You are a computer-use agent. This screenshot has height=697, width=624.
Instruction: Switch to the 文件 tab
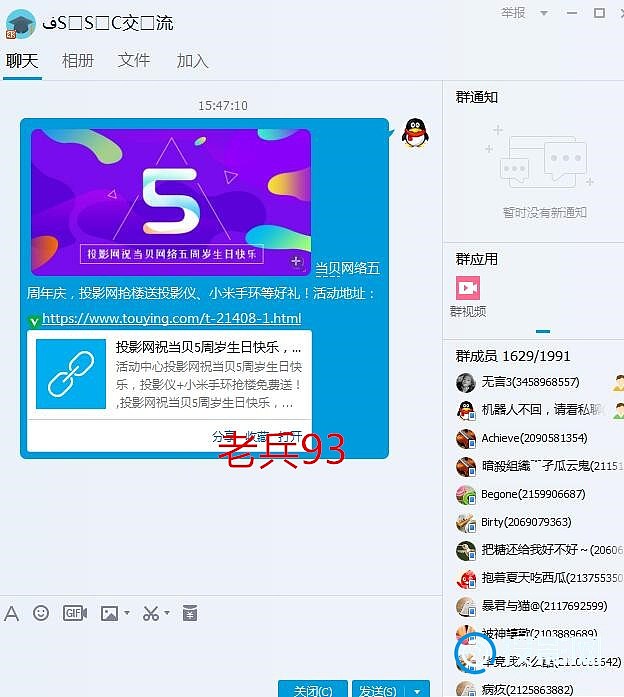tap(134, 60)
